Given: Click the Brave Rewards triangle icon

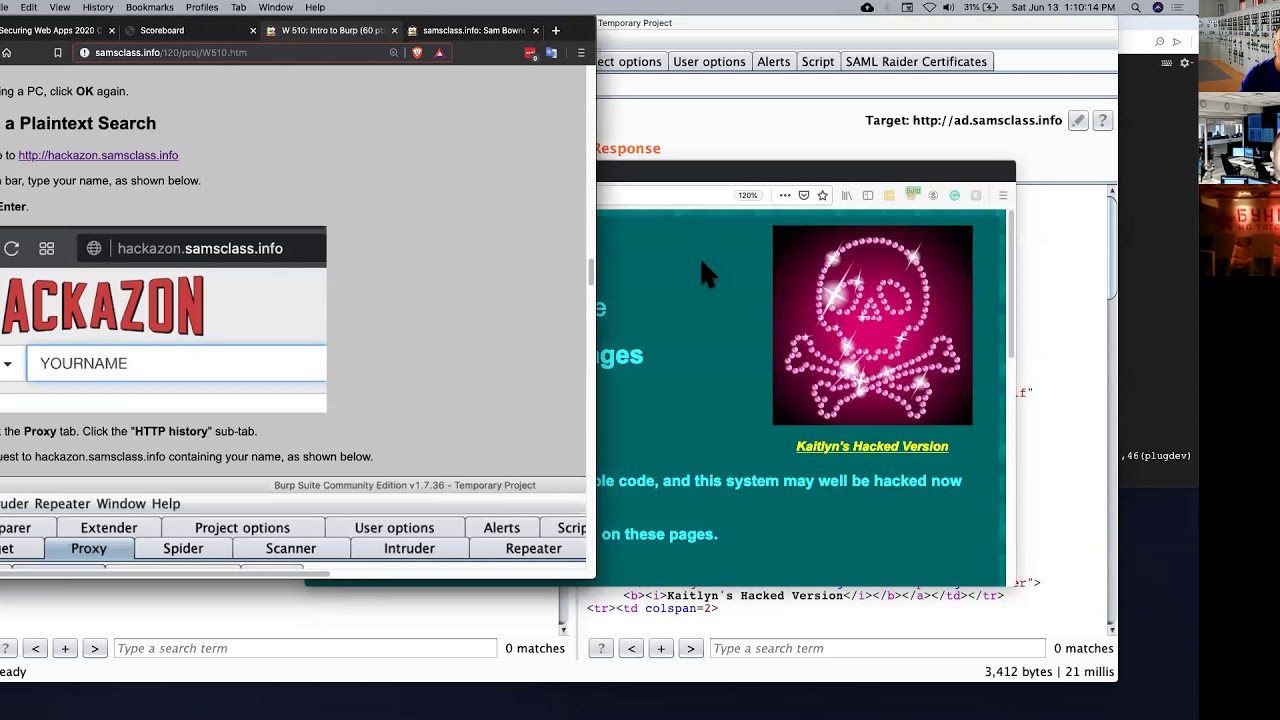Looking at the screenshot, I should click(x=439, y=53).
